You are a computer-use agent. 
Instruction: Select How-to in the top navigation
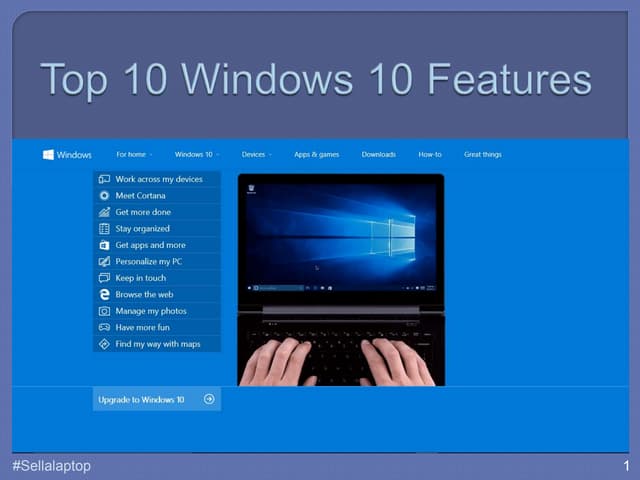coord(430,155)
